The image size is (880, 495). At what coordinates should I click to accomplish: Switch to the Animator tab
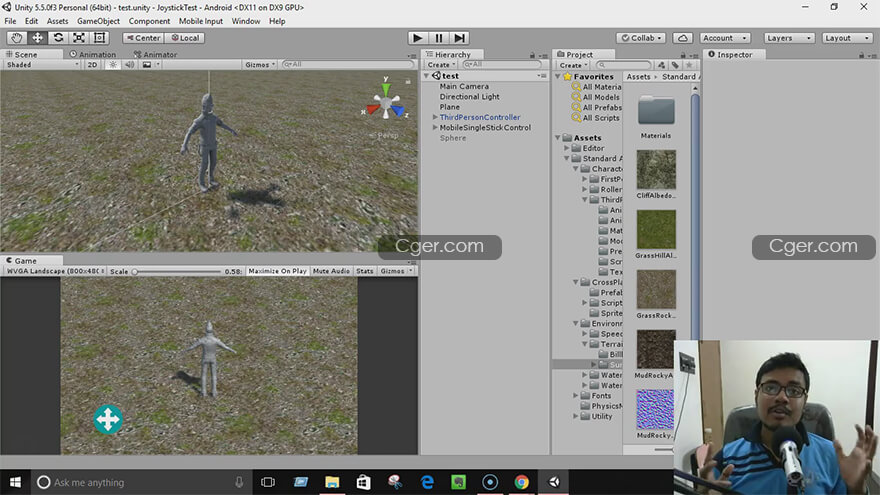[x=155, y=54]
